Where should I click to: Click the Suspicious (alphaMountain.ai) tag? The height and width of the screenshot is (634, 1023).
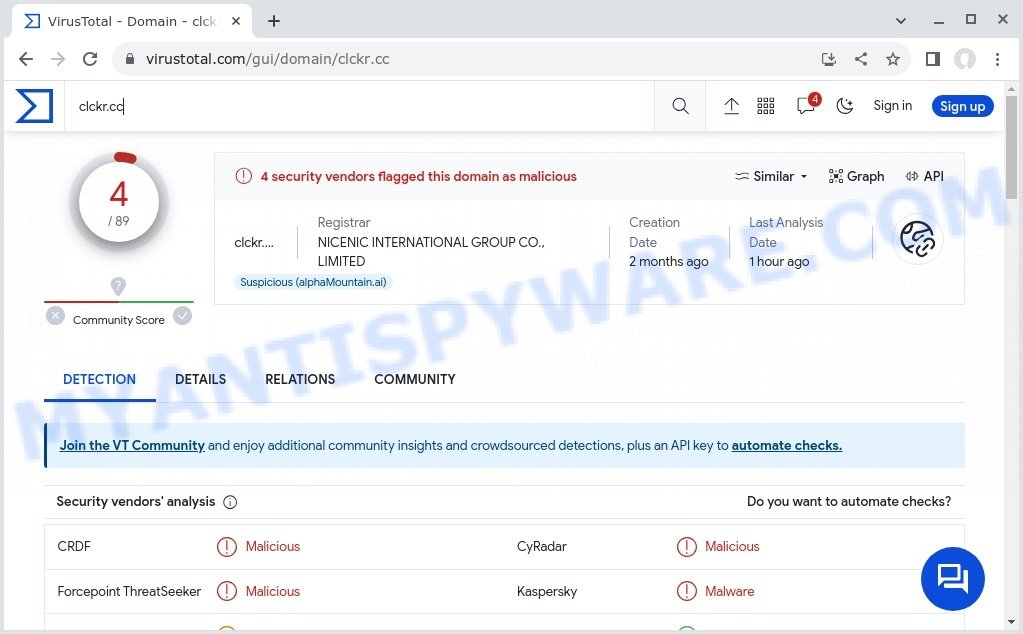313,282
